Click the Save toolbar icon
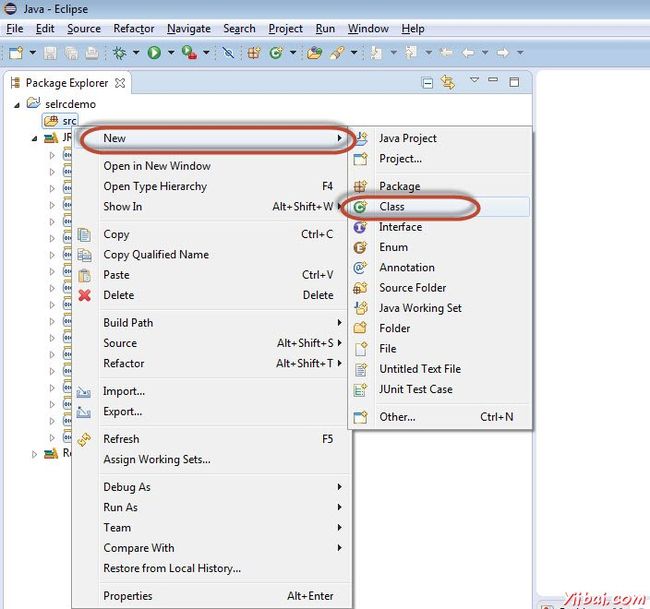650x609 pixels. (x=50, y=53)
